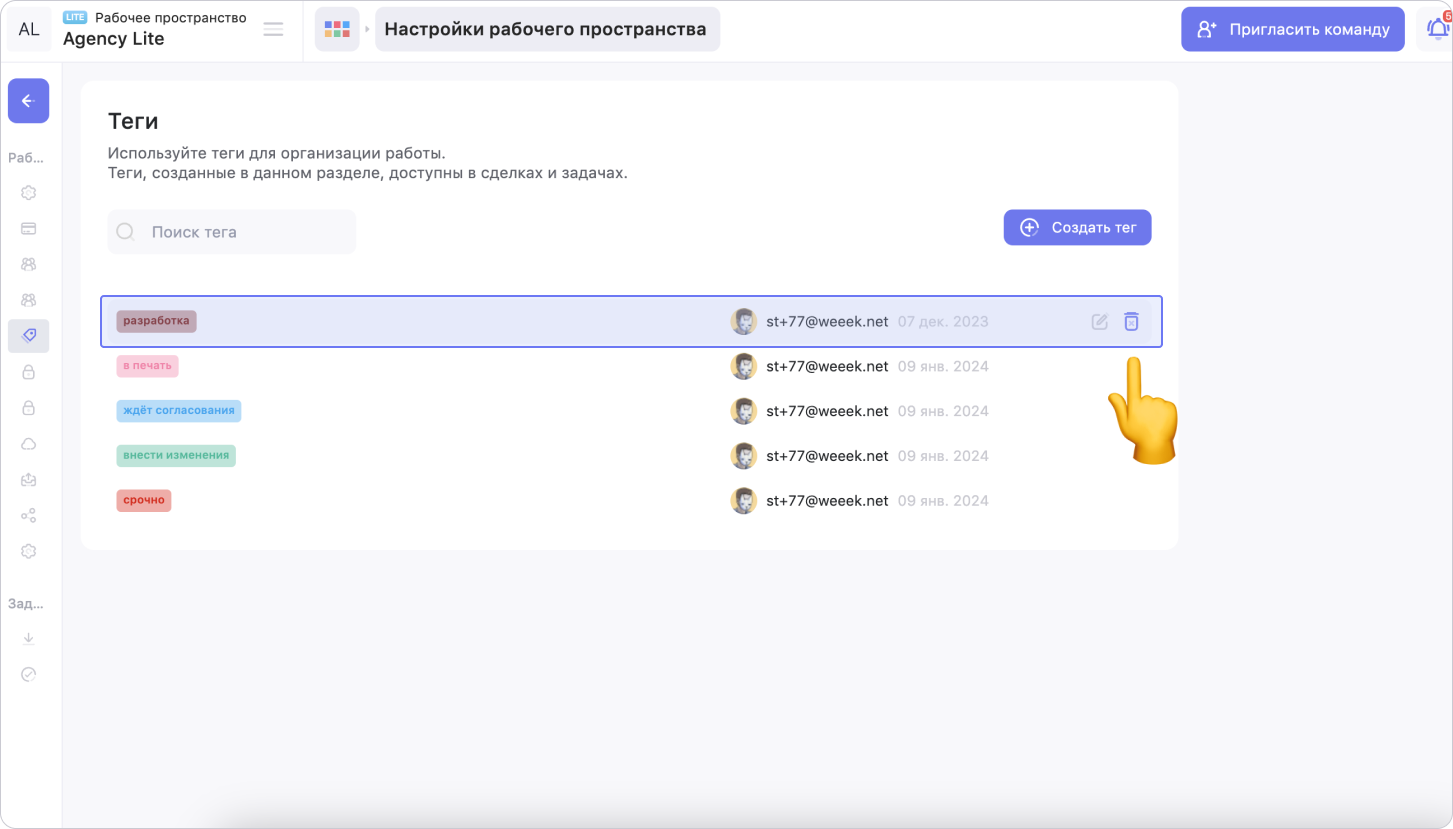Click the download arrow icon in sidebar
This screenshot has height=829, width=1453.
[28, 638]
